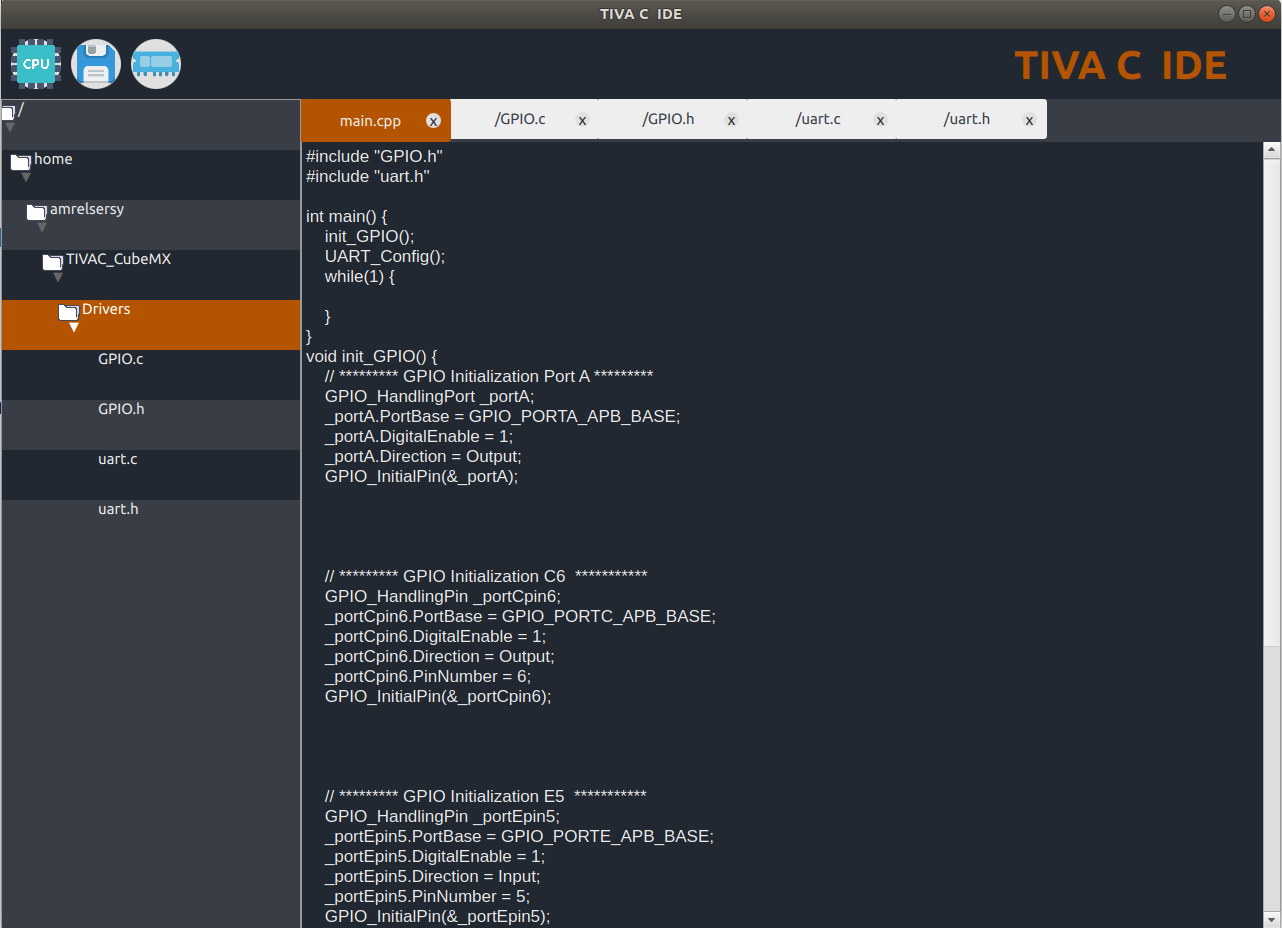Select GPIO.c in the file tree
The width and height of the screenshot is (1282, 928).
[120, 358]
